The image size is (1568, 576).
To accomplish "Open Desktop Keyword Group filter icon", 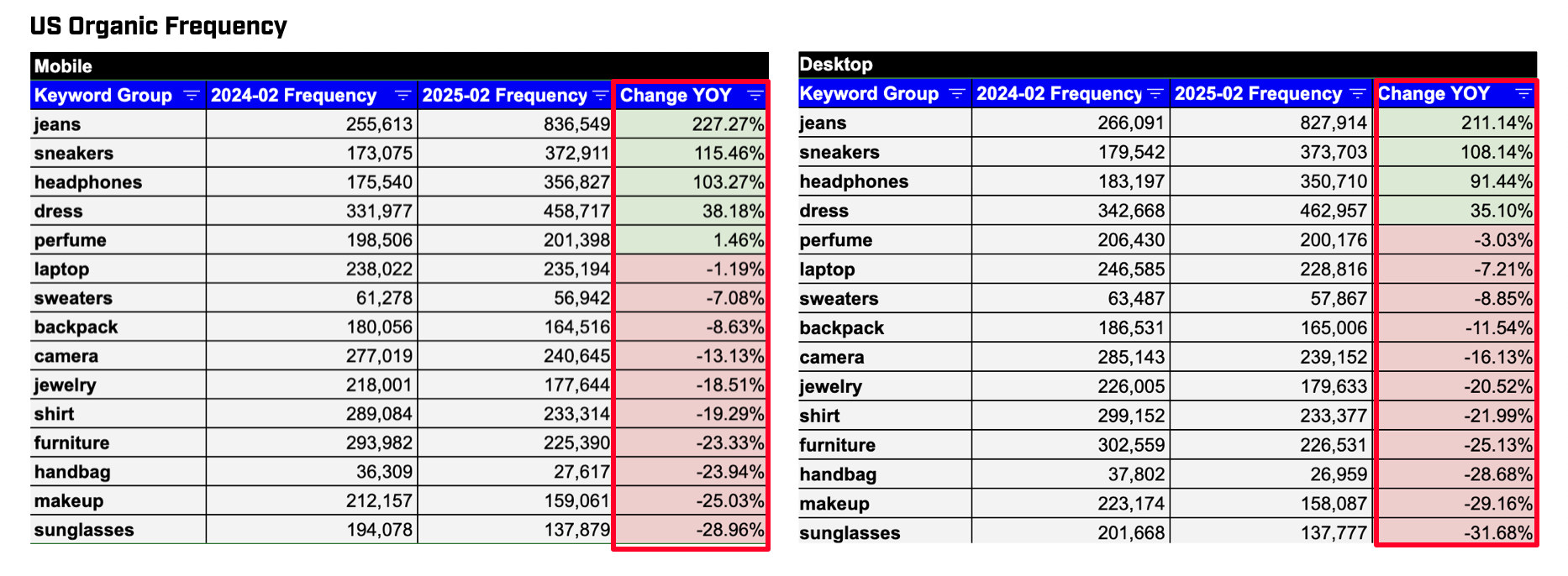I will pos(957,94).
